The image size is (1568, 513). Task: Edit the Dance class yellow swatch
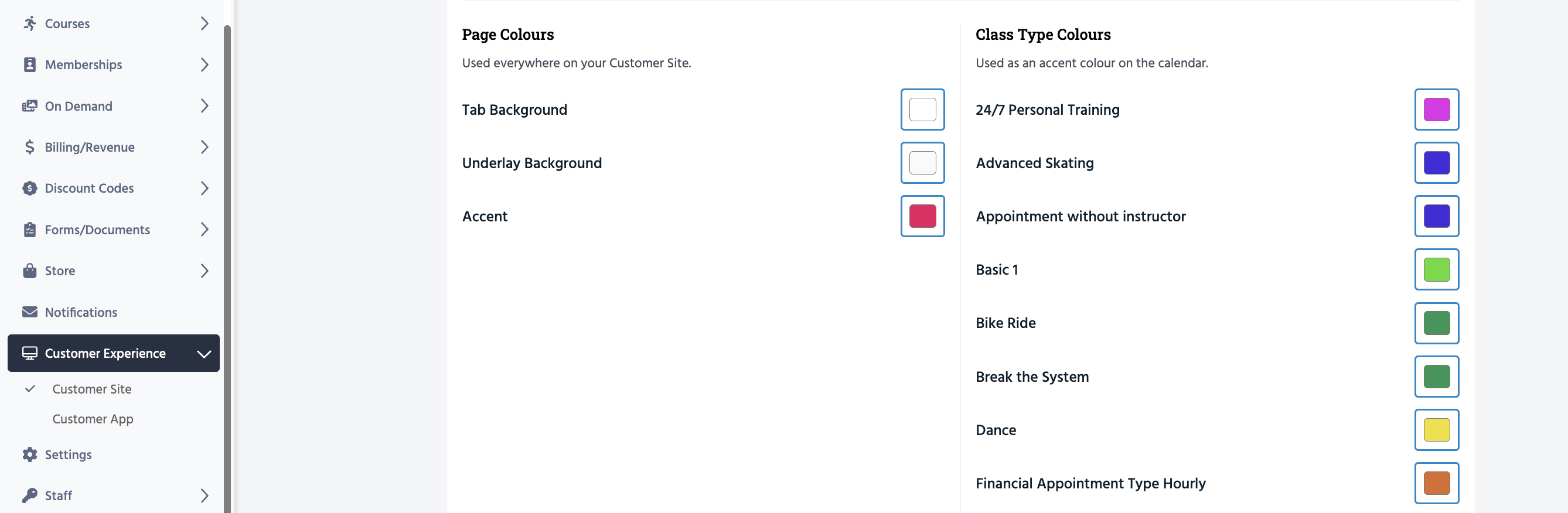tap(1436, 430)
